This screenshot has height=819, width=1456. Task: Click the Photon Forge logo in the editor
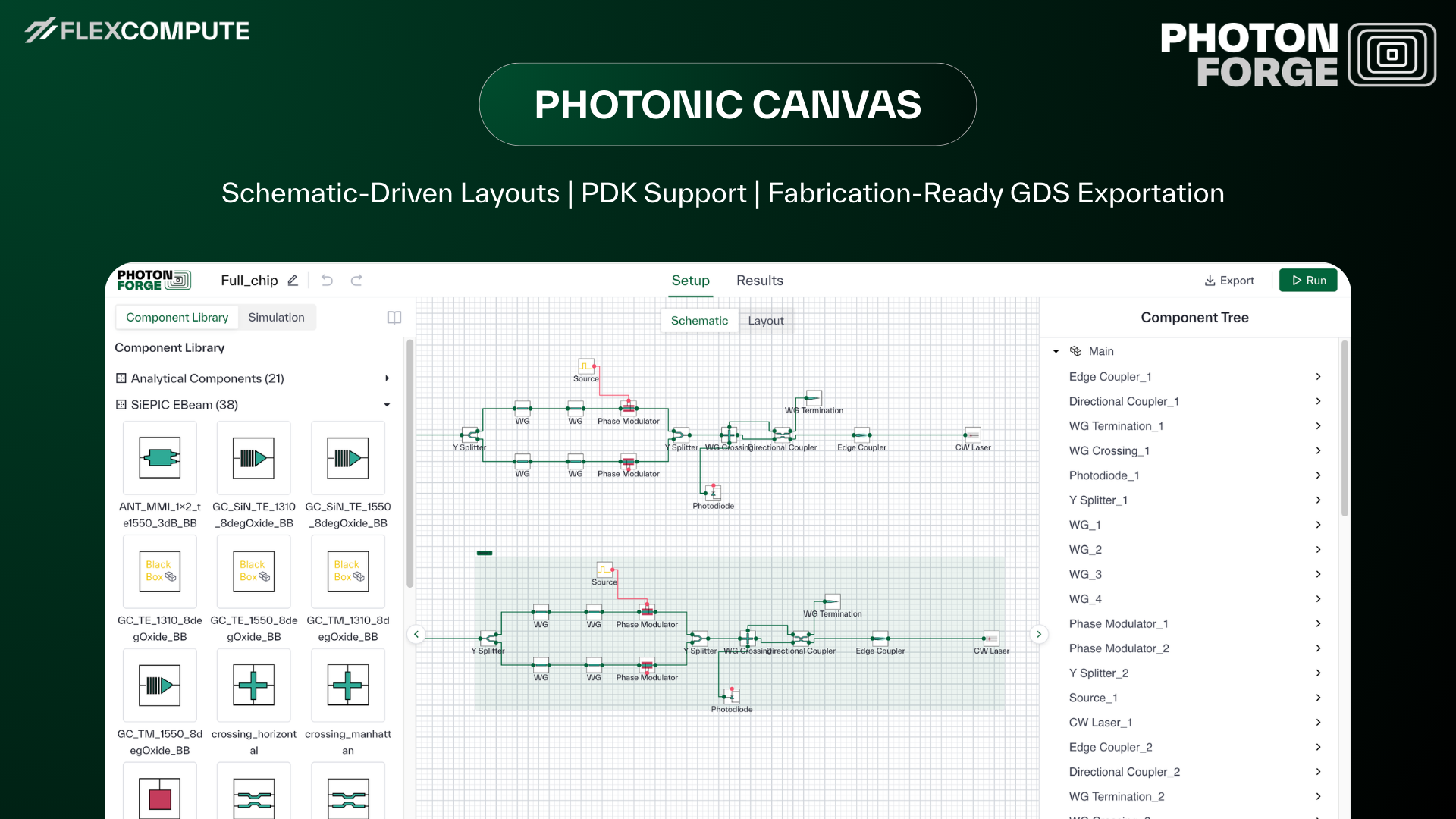152,280
